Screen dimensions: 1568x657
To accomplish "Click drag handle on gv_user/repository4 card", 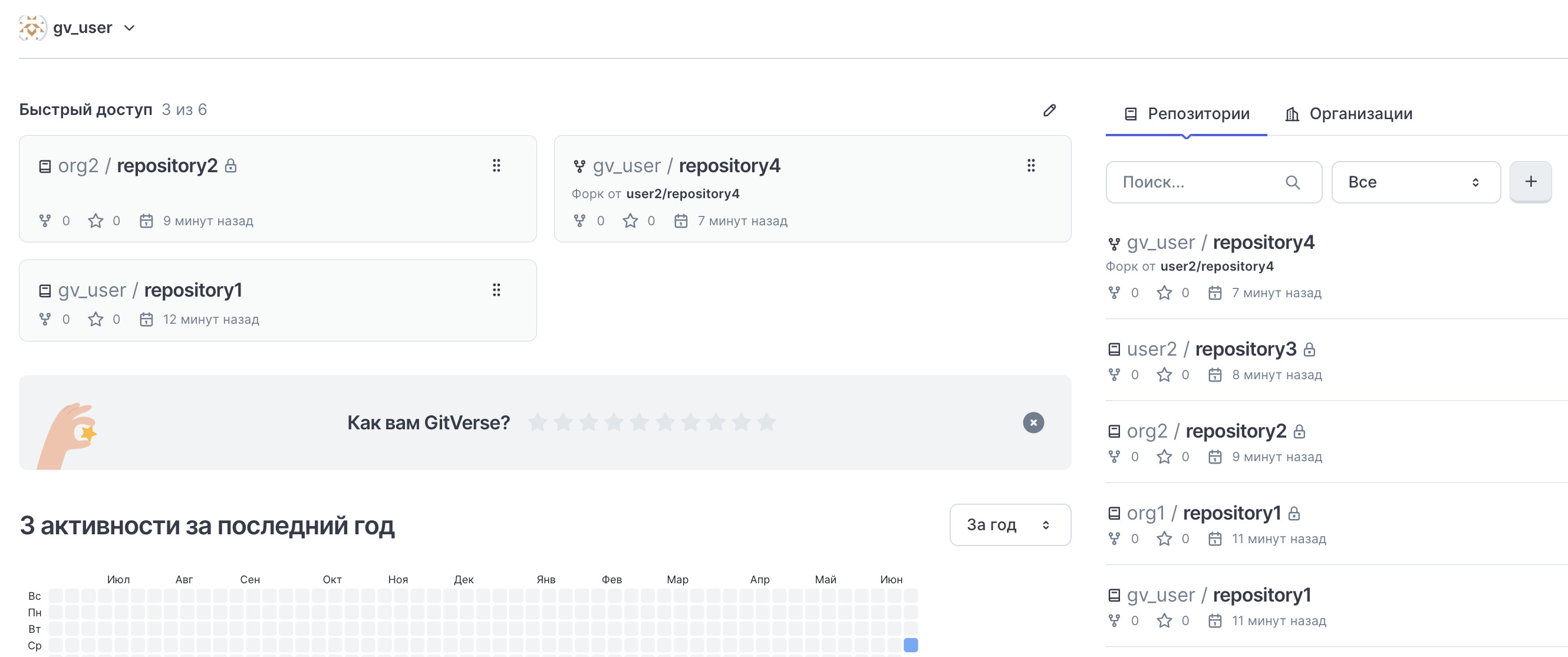I will [x=1031, y=166].
